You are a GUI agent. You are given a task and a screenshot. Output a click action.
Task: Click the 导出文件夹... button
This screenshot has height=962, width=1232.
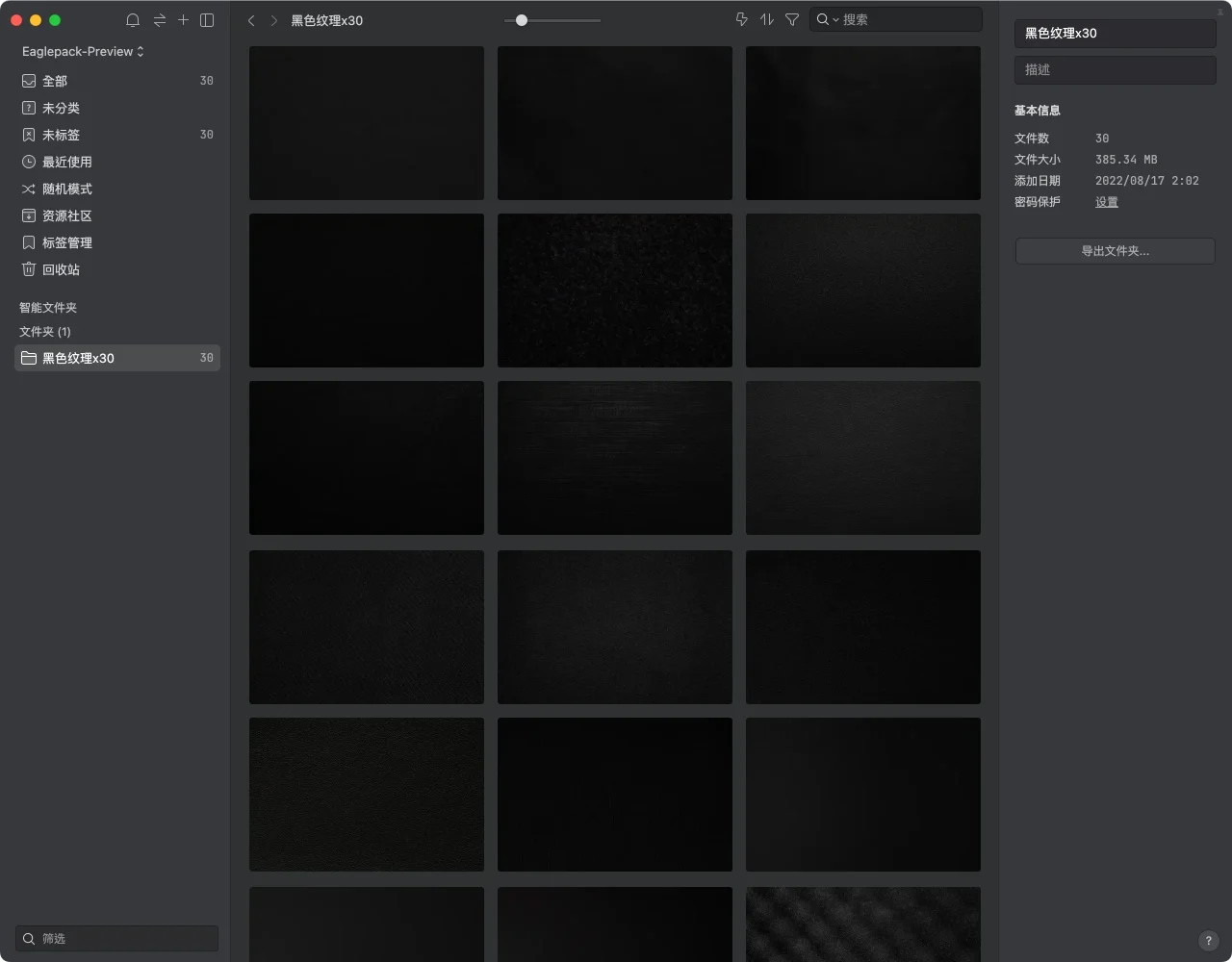click(1115, 251)
